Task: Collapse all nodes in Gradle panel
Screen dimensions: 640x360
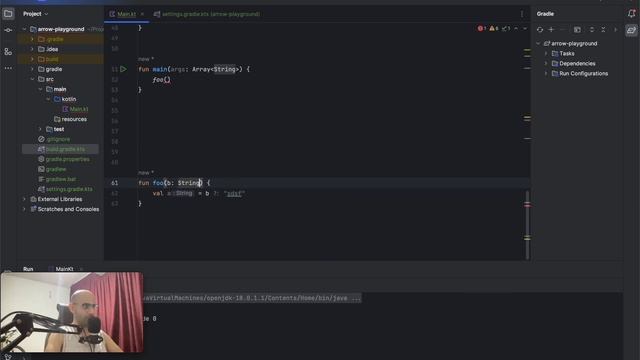Action: pyautogui.click(x=603, y=30)
